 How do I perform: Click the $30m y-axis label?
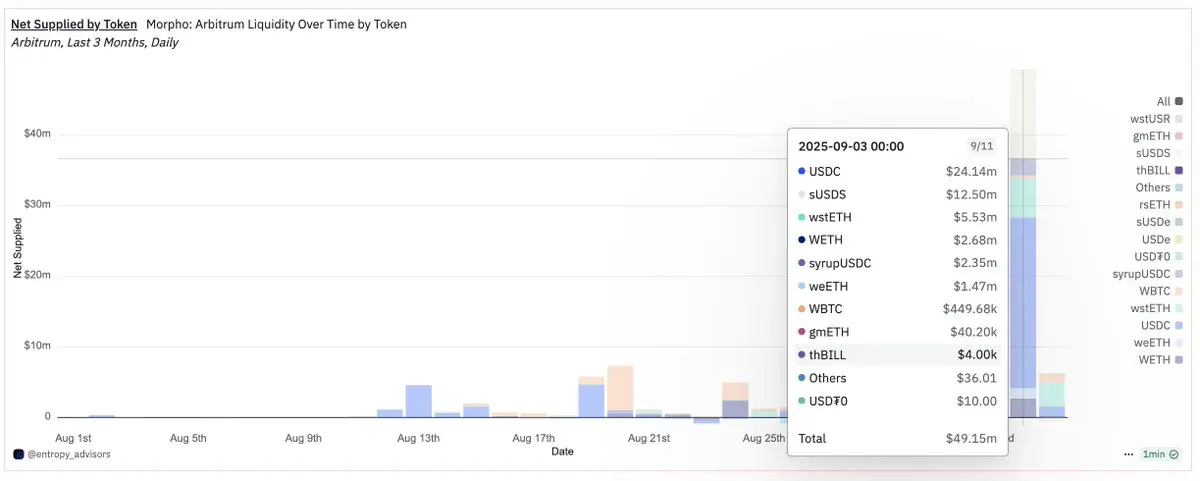coord(37,205)
